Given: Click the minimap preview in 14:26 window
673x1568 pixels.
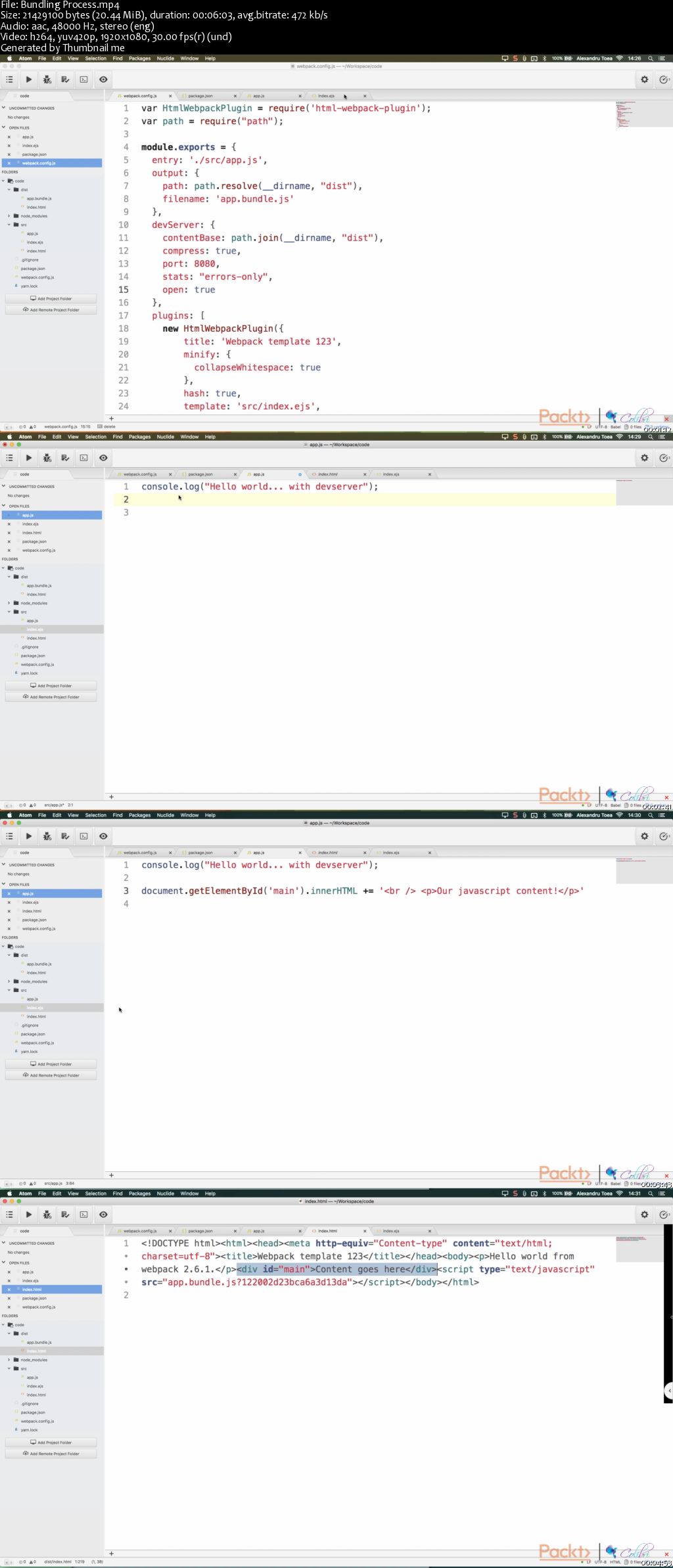Looking at the screenshot, I should (644, 114).
